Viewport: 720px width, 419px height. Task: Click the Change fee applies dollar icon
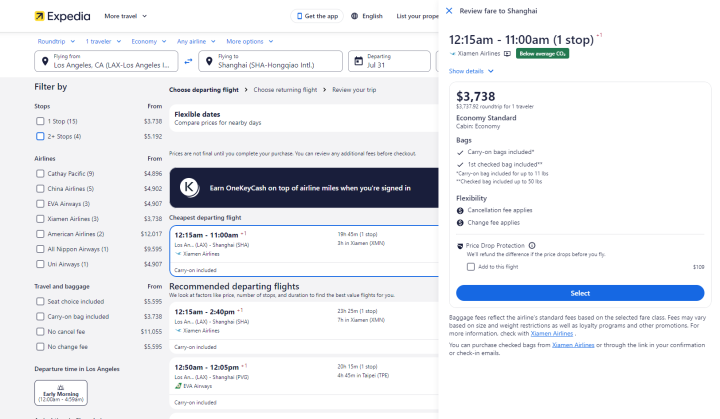click(x=460, y=223)
